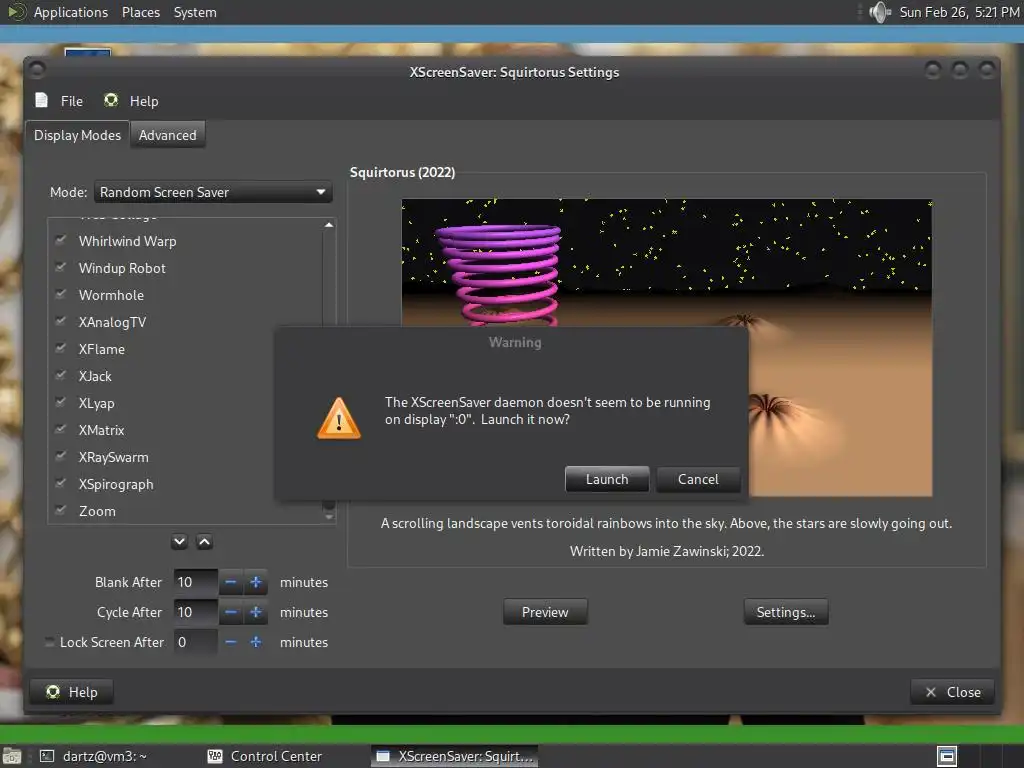This screenshot has width=1024, height=768.
Task: Select Wormhole in the saver list
Action: click(111, 295)
